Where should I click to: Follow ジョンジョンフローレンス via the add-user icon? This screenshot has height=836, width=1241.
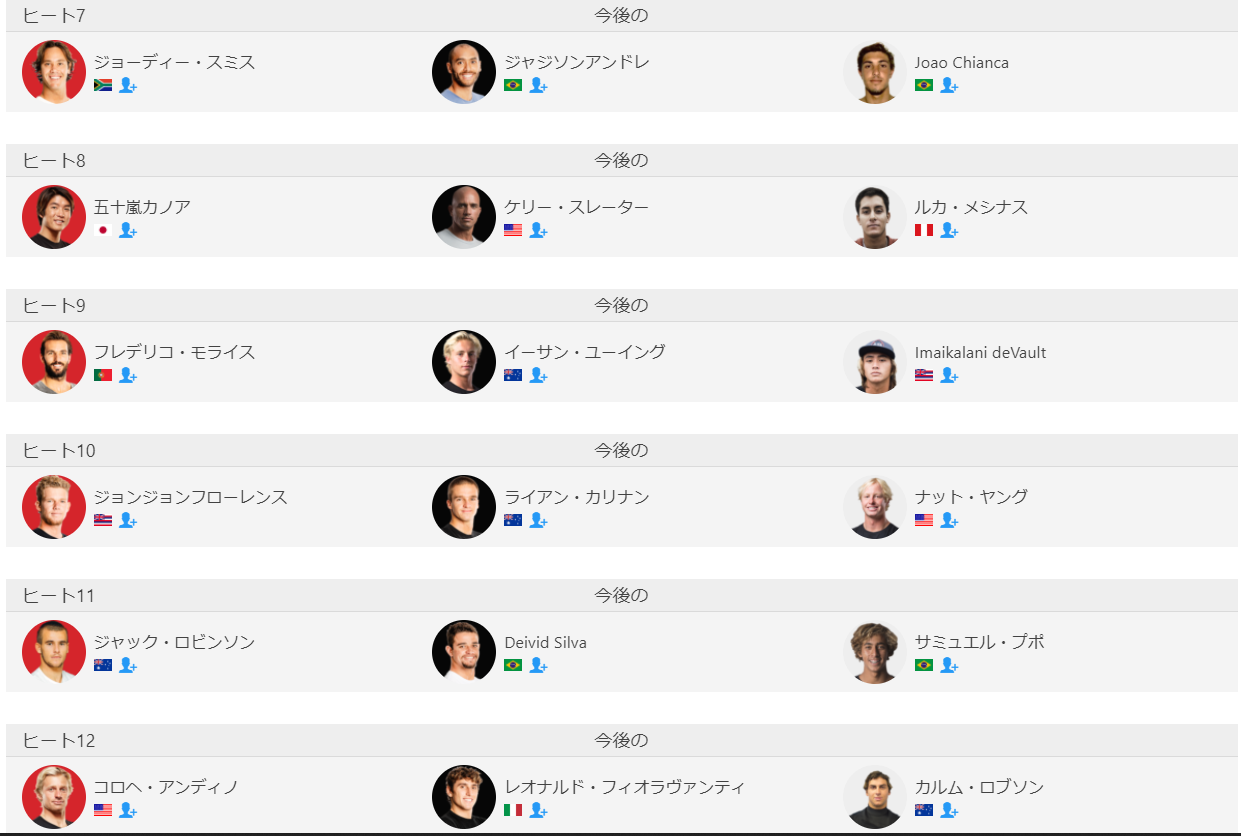click(128, 521)
